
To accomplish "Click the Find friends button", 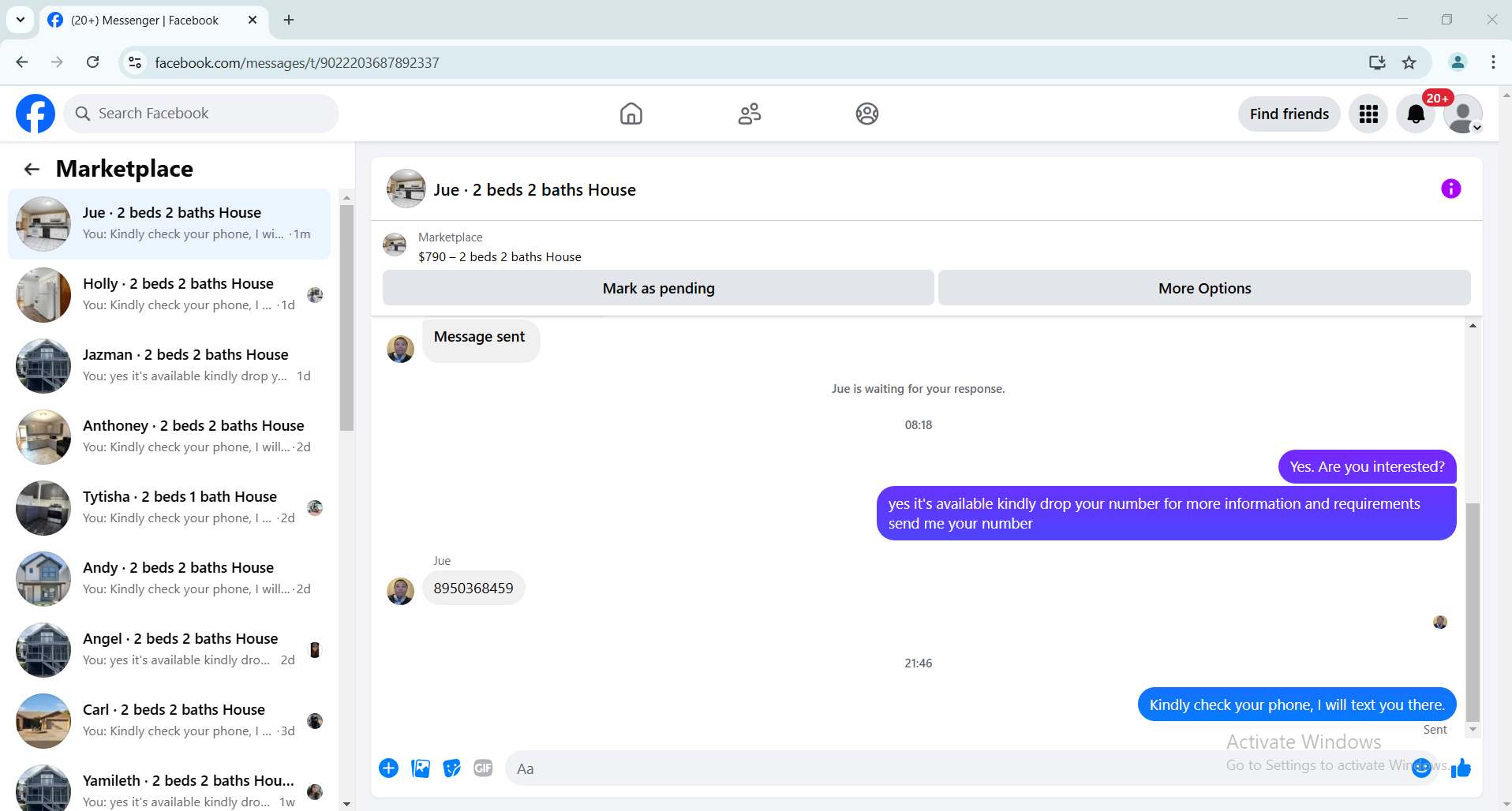I will (x=1289, y=114).
